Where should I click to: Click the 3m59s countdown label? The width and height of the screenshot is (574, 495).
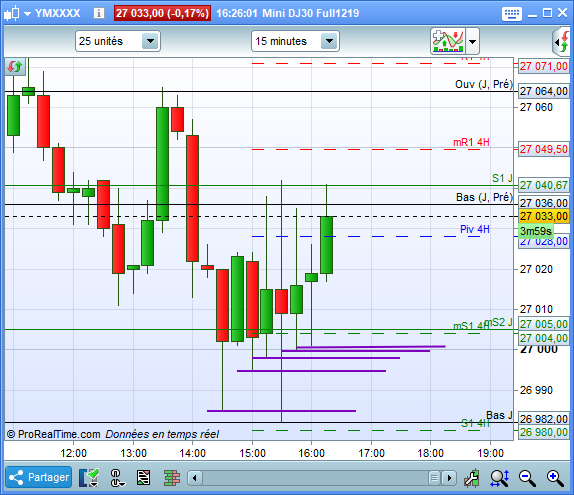tap(536, 231)
